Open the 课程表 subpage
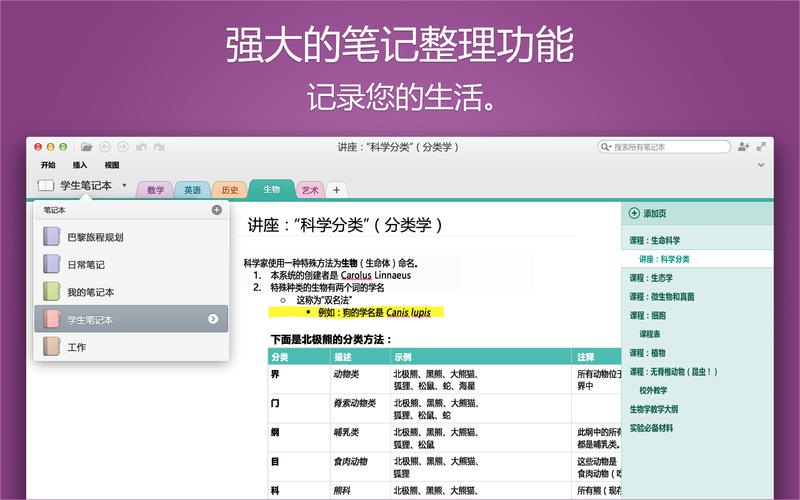The image size is (800, 500). (697, 334)
